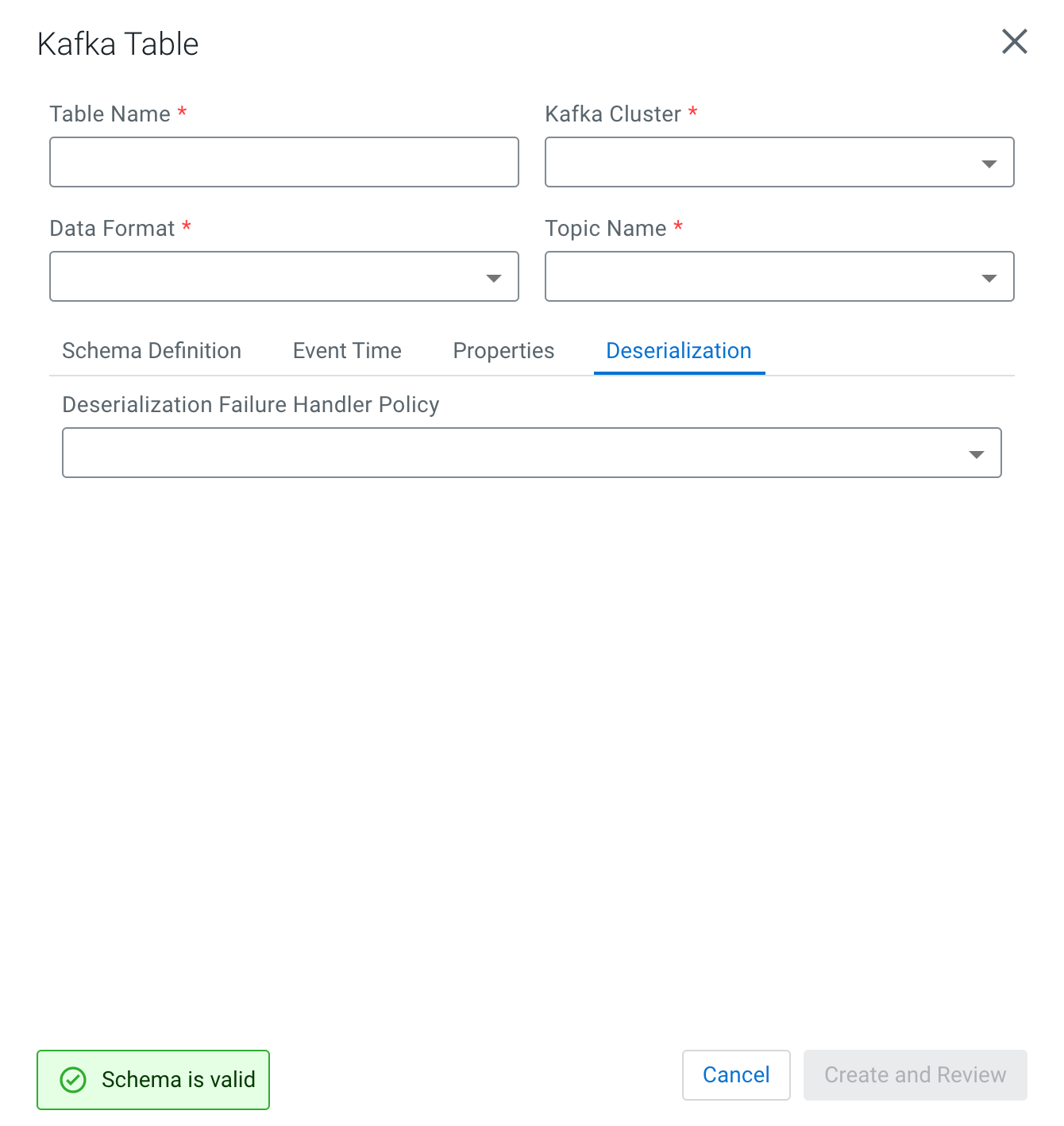Go to the Properties tab
The height and width of the screenshot is (1126, 1064).
coord(503,351)
